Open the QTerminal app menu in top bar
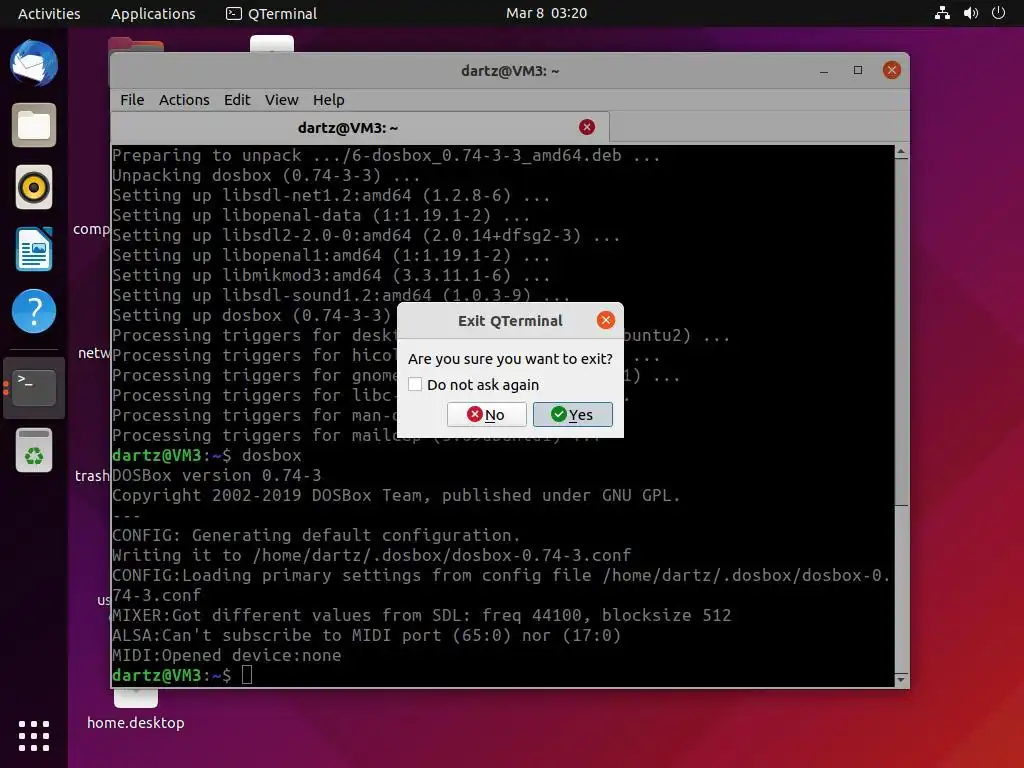Screen dimensions: 1024x768 tap(271, 13)
